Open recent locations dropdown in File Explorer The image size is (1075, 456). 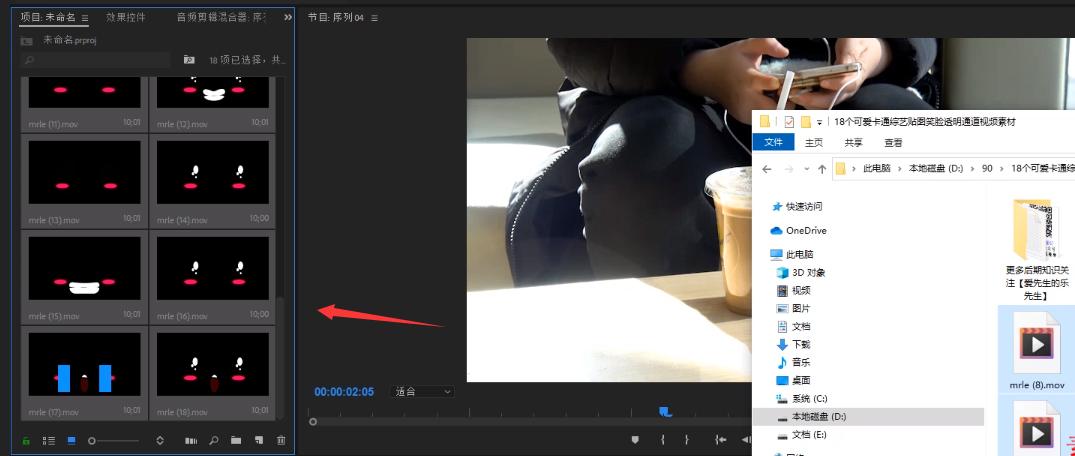pyautogui.click(x=807, y=169)
